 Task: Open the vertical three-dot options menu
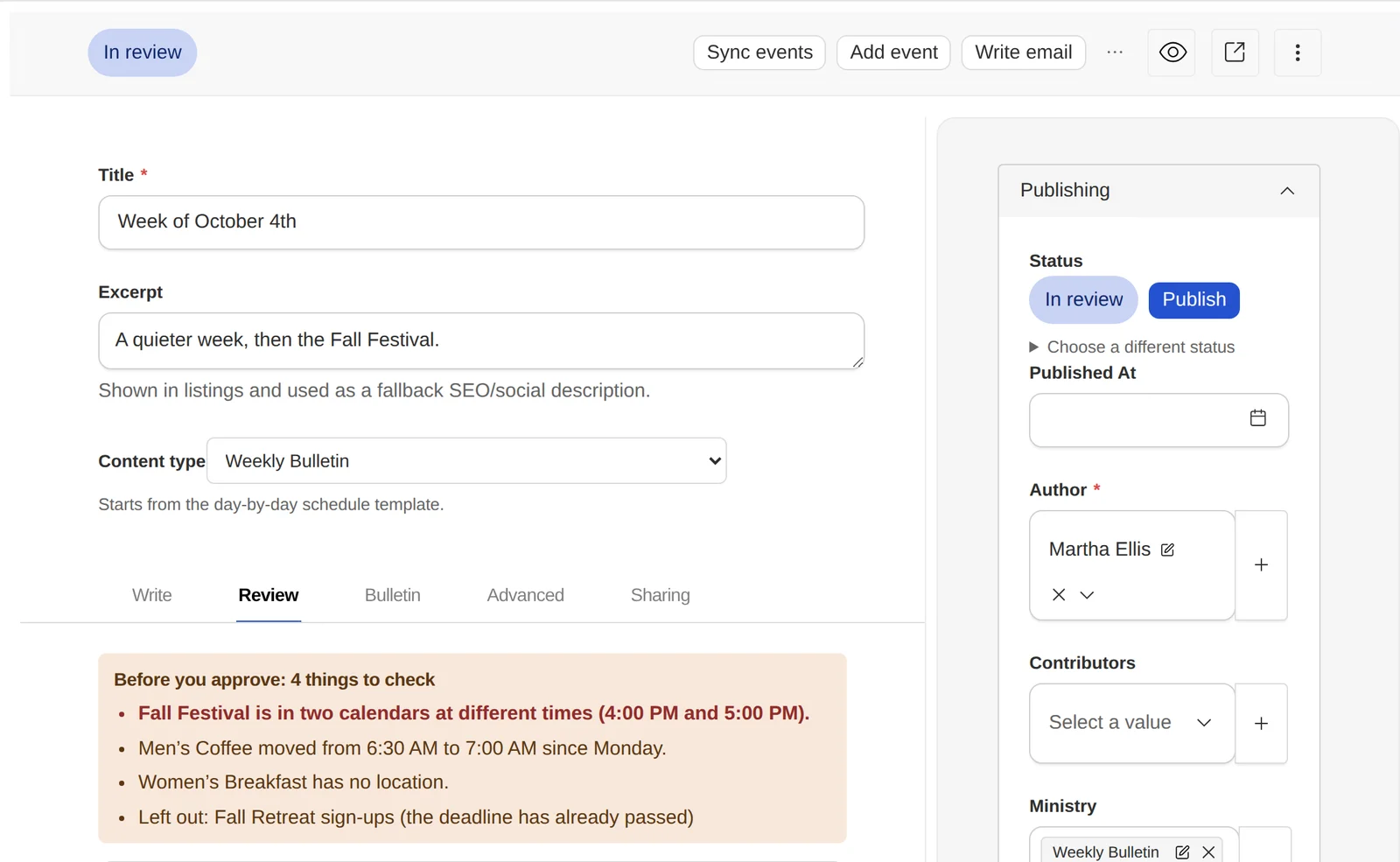point(1298,53)
